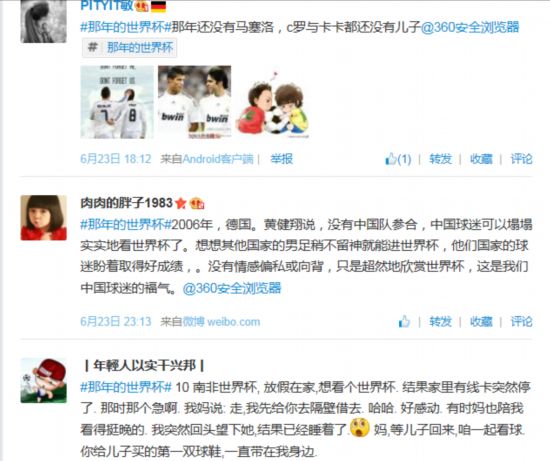Click 转发 on the first post
550x461 pixels.
click(x=441, y=159)
